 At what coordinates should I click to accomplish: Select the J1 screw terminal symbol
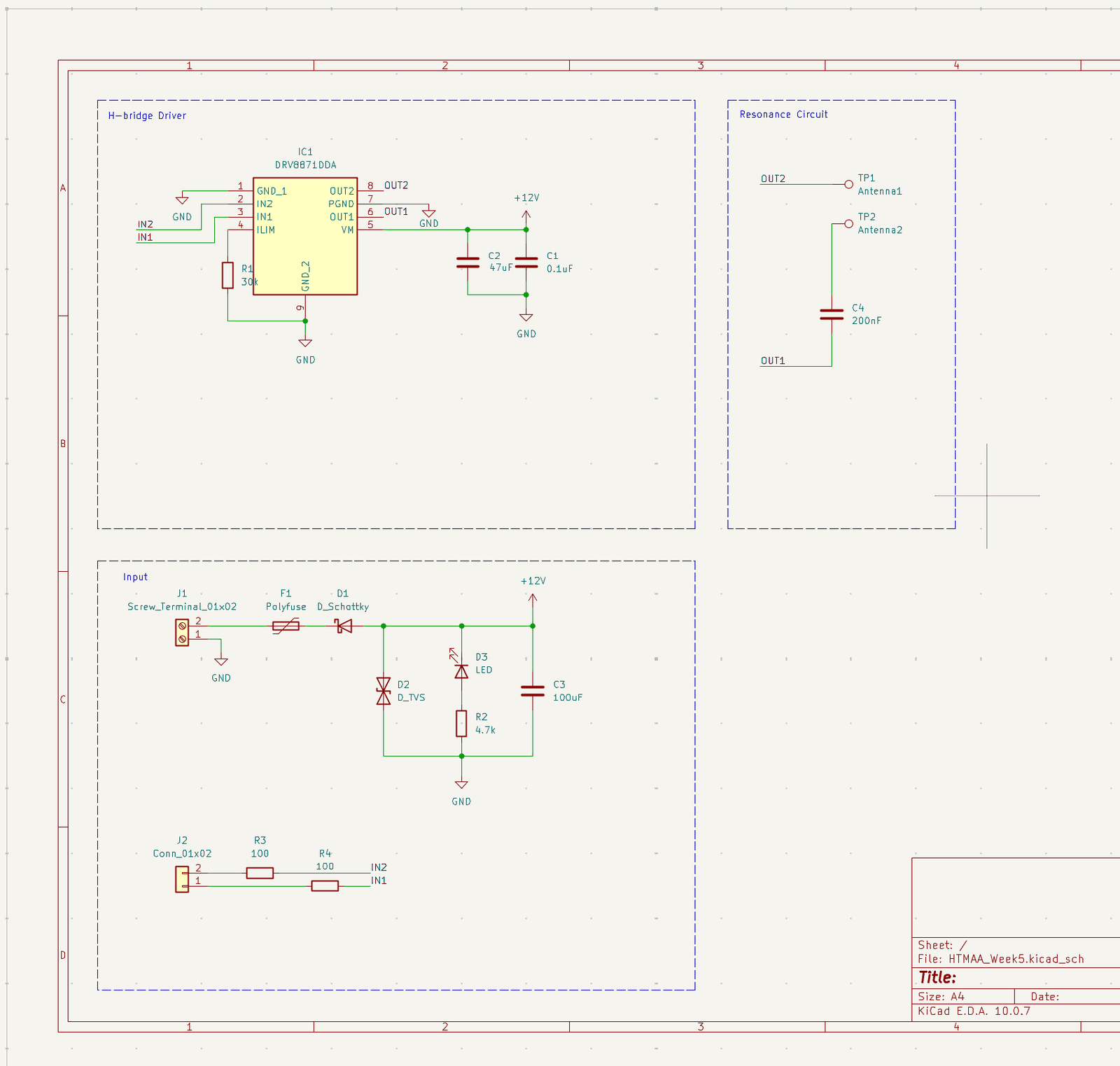point(182,633)
